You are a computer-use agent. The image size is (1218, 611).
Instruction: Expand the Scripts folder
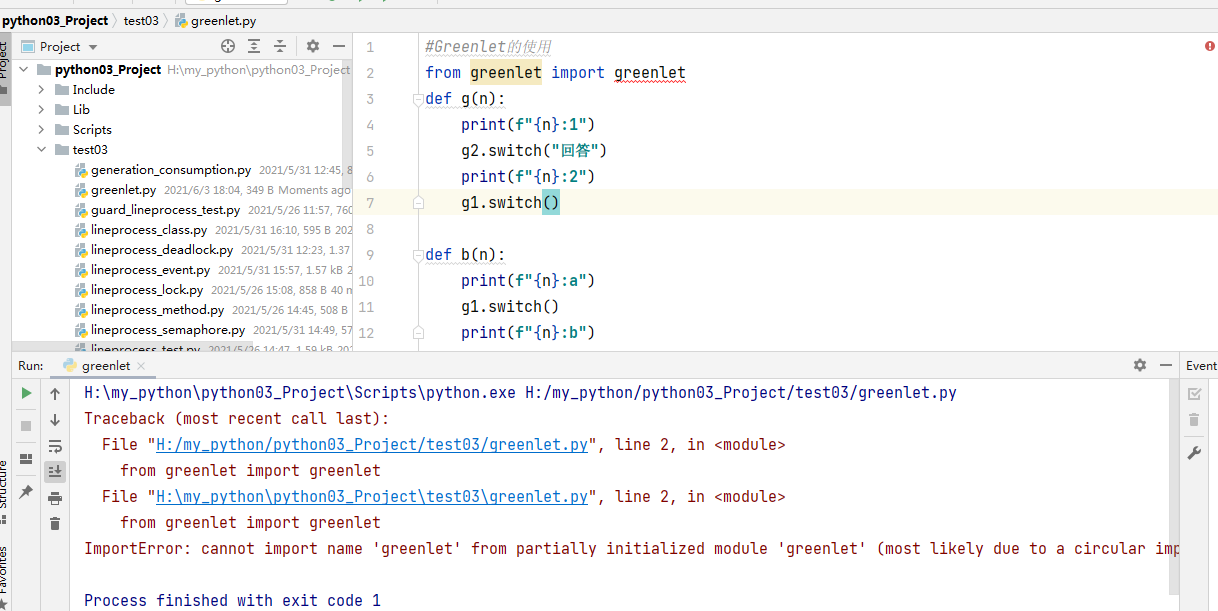pyautogui.click(x=41, y=130)
